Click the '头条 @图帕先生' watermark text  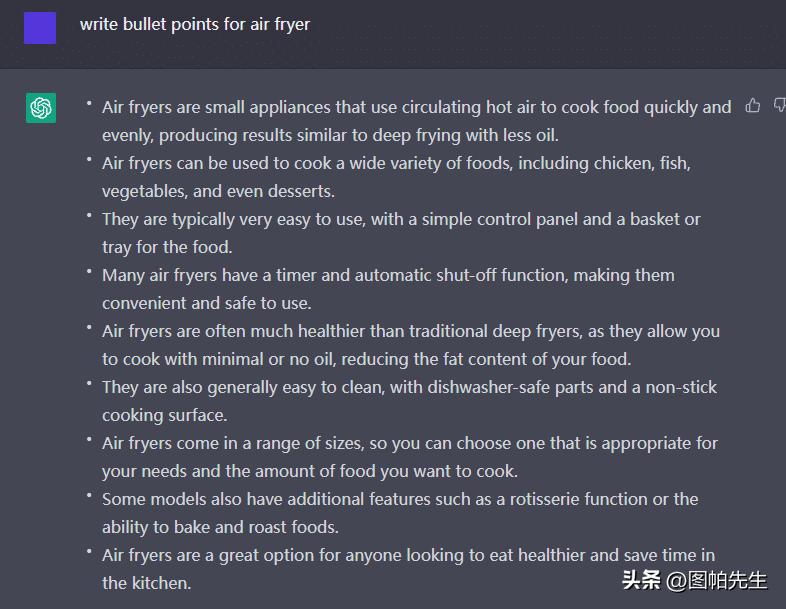pyautogui.click(x=695, y=580)
